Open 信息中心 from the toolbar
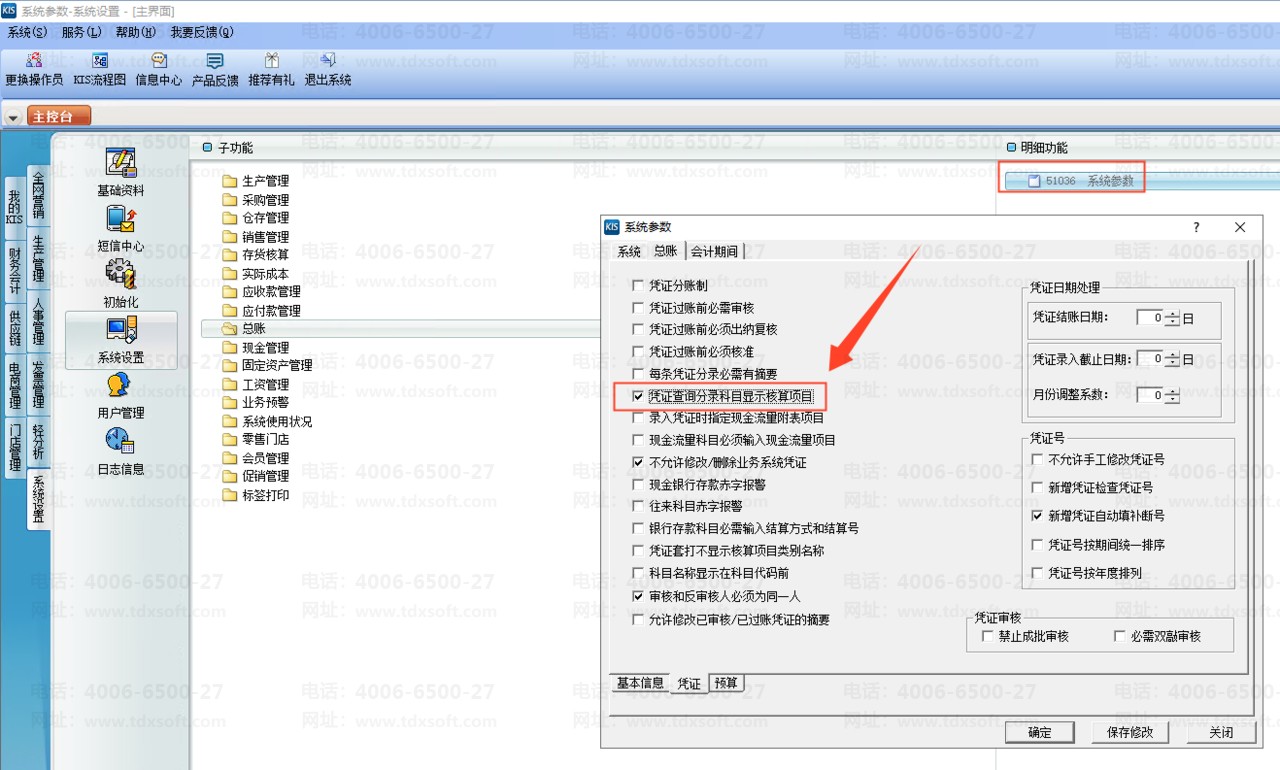The width and height of the screenshot is (1280, 770). coord(158,61)
